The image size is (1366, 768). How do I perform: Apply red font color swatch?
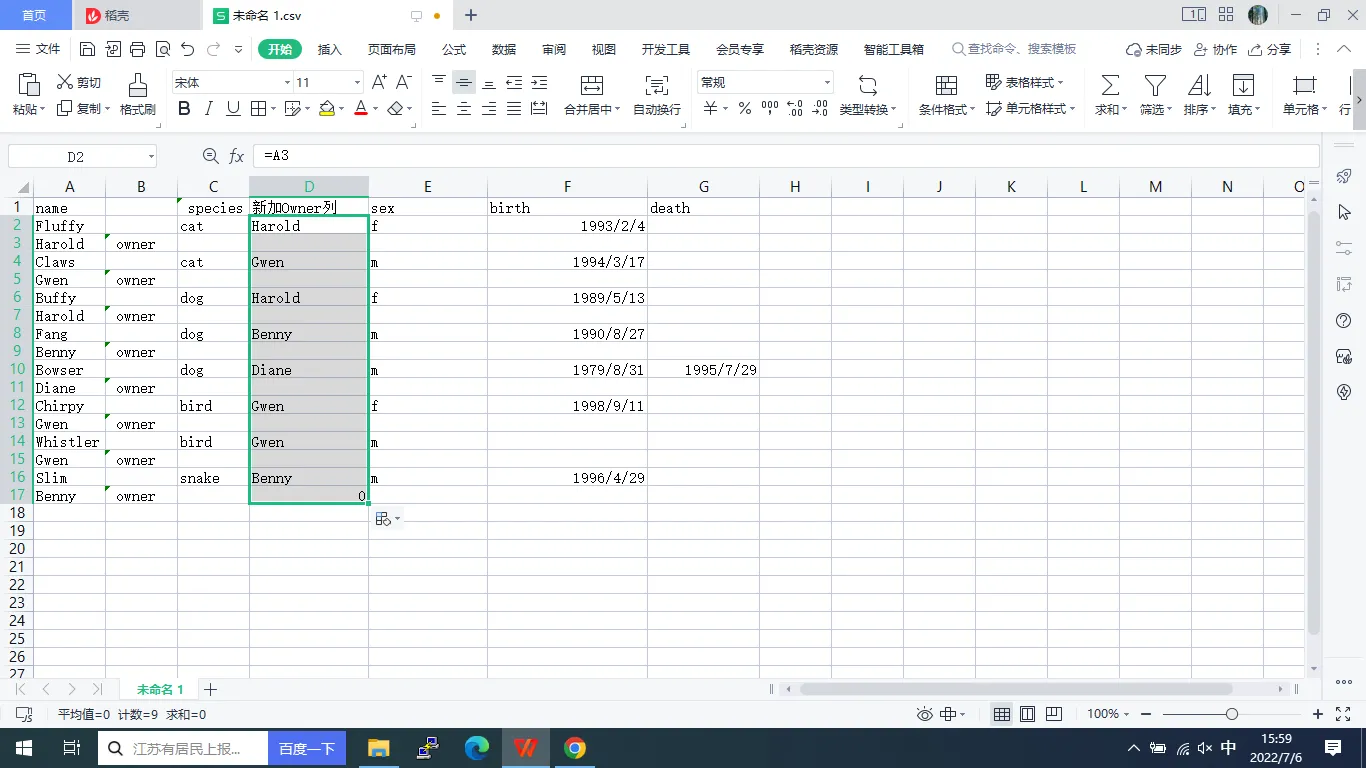click(361, 108)
